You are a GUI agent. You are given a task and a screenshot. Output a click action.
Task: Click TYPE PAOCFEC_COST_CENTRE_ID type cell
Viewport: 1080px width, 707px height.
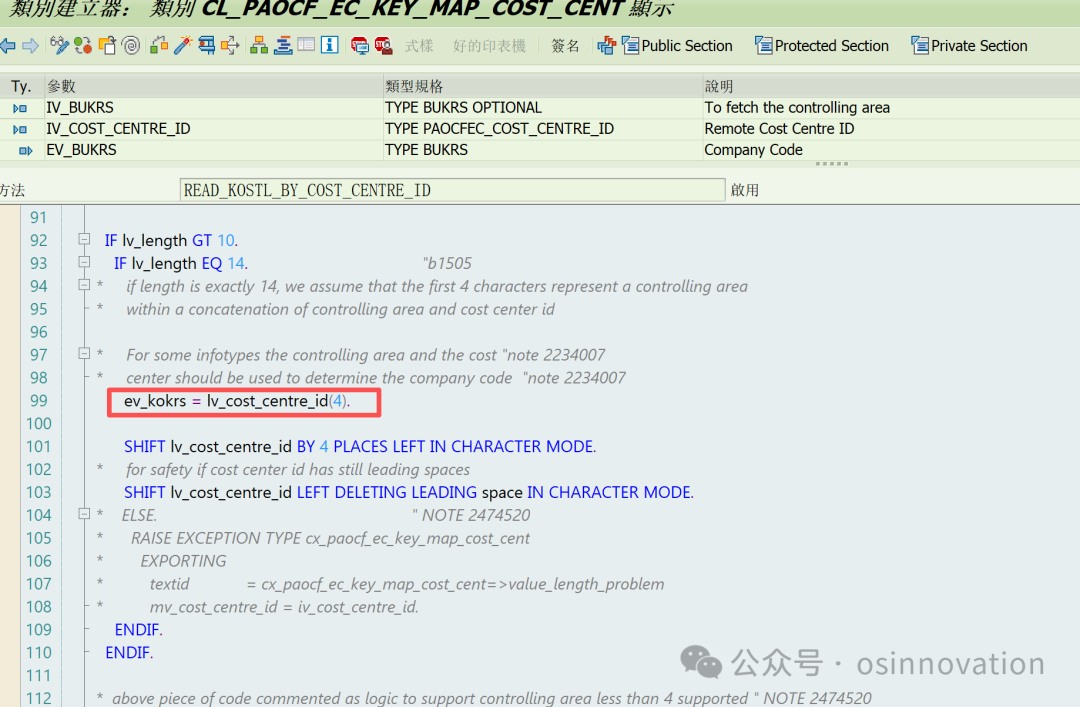coord(542,129)
